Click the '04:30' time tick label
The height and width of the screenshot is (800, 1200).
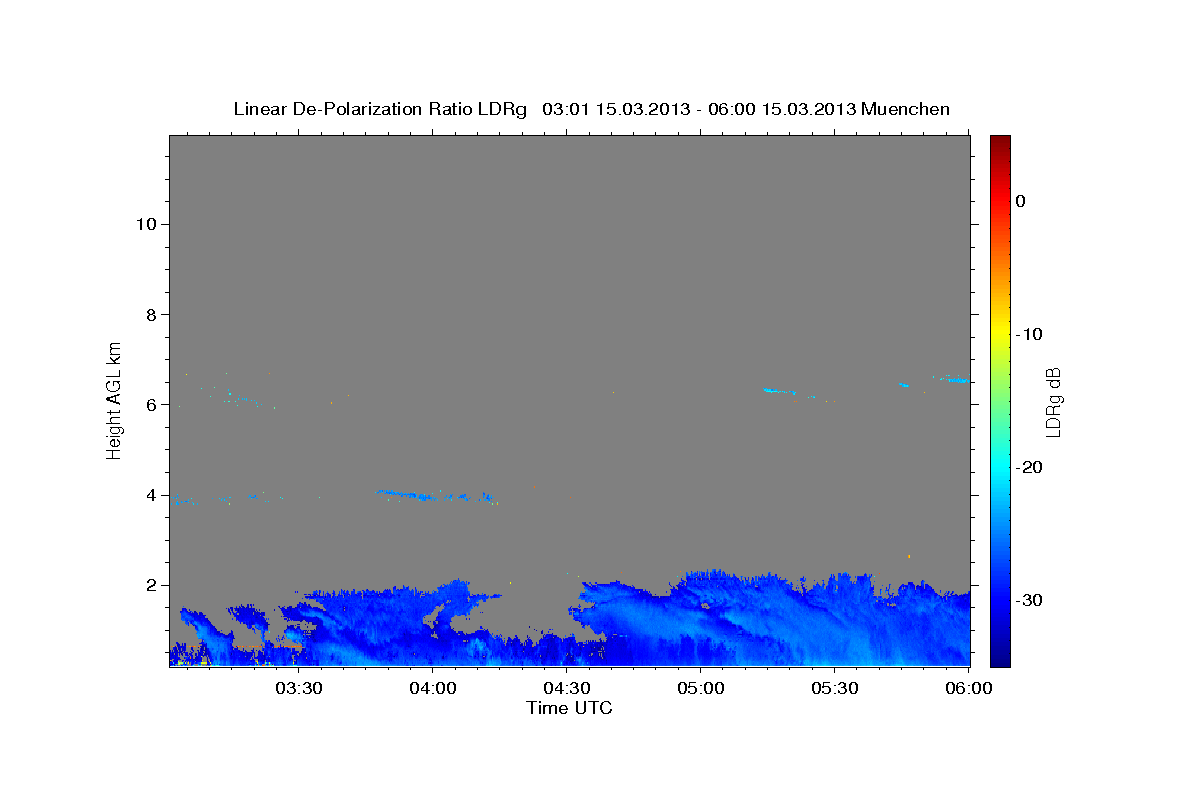coord(566,689)
